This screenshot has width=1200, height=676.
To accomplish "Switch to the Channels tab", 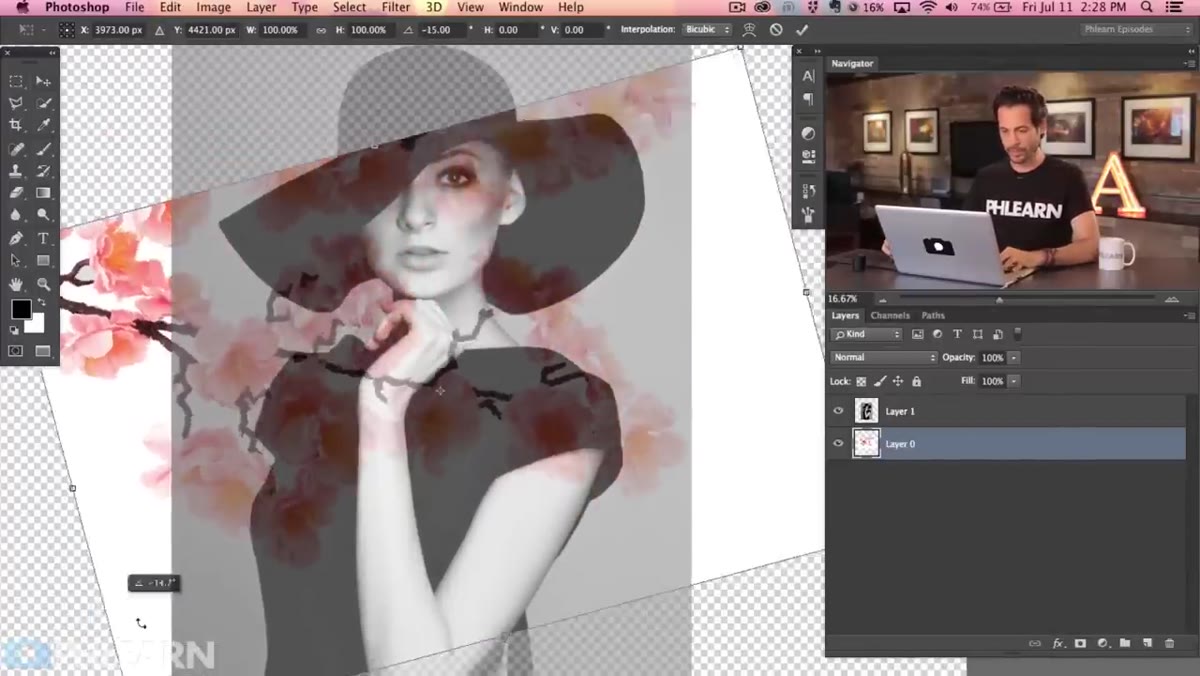I will click(x=889, y=315).
